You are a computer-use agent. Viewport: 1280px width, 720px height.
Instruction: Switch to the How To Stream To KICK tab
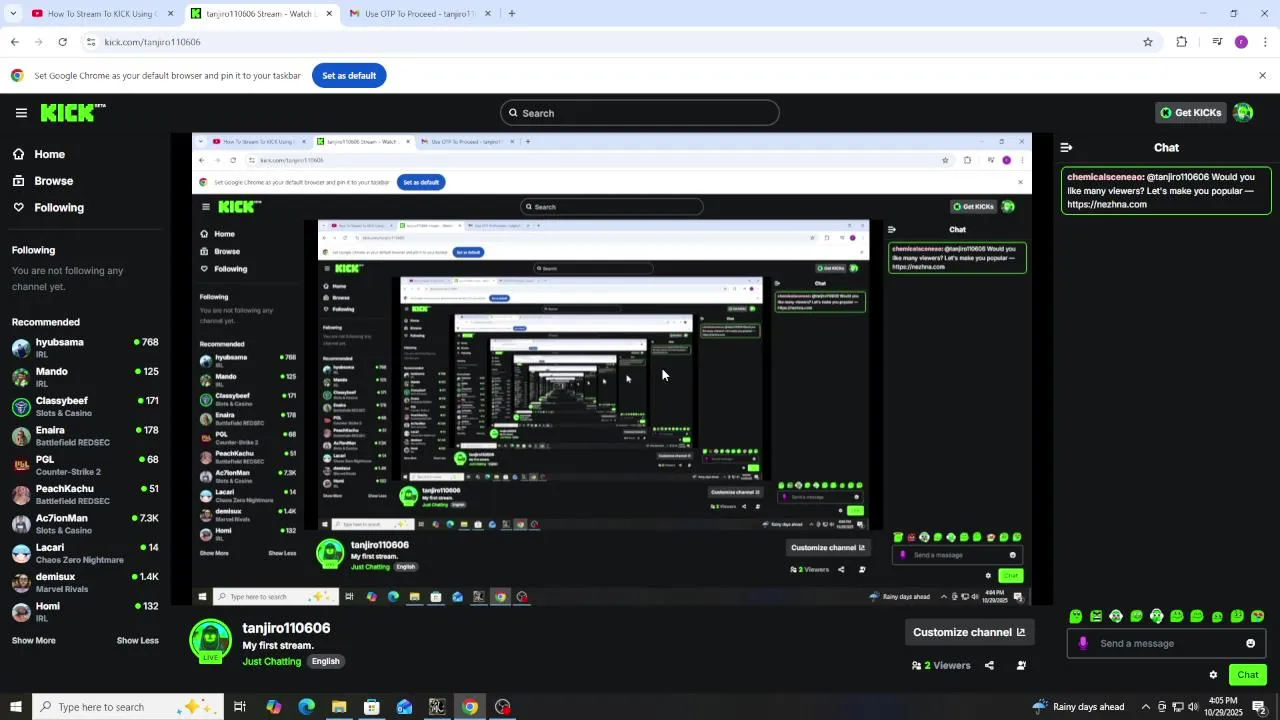coord(102,14)
